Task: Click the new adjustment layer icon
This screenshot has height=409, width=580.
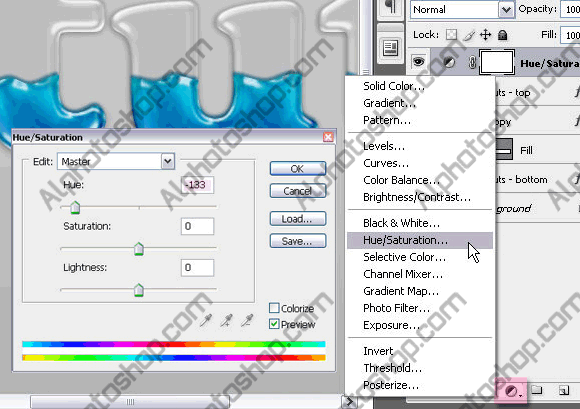Action: pyautogui.click(x=511, y=391)
